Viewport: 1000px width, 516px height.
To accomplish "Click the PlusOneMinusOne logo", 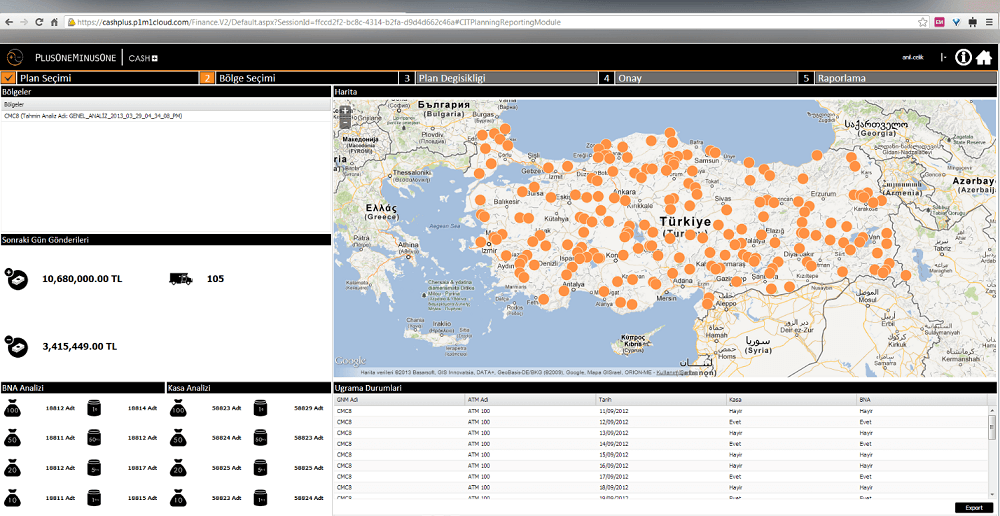I will (62, 58).
